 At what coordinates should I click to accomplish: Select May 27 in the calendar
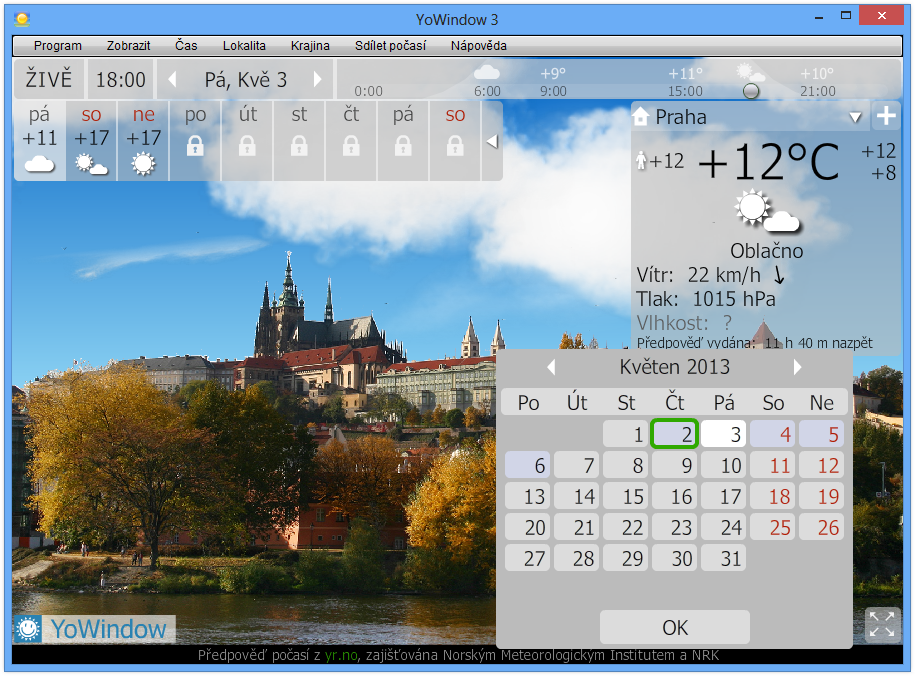coord(528,558)
